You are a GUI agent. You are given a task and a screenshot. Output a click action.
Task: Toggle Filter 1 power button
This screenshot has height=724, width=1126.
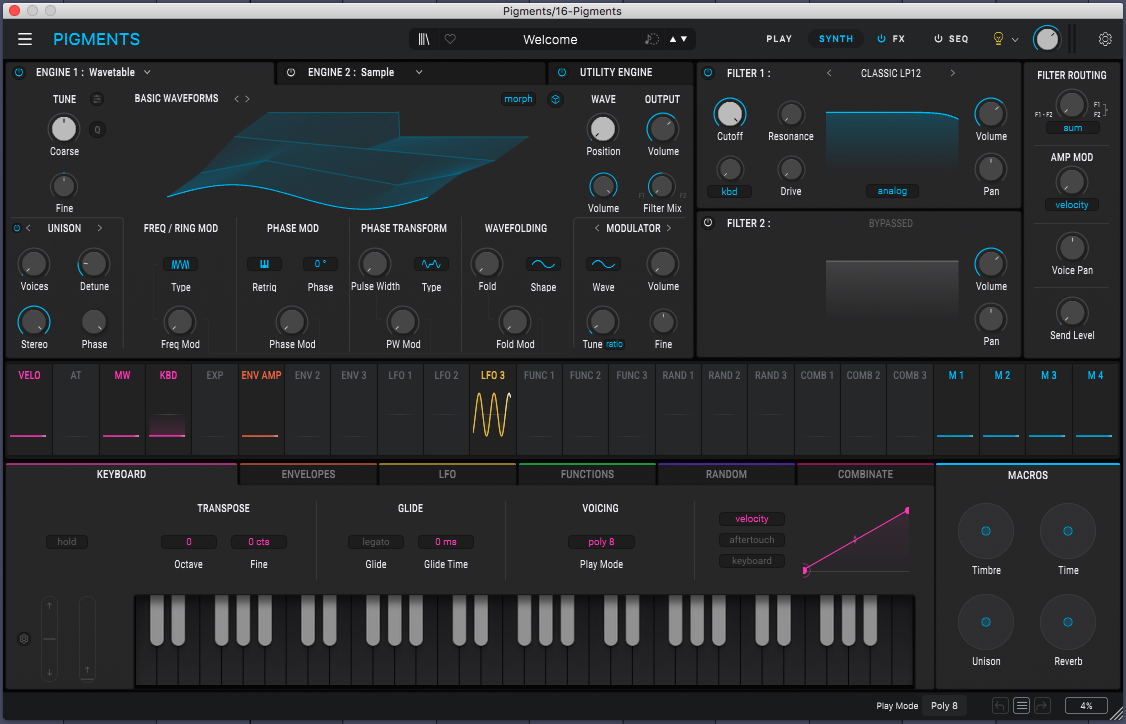click(x=708, y=73)
